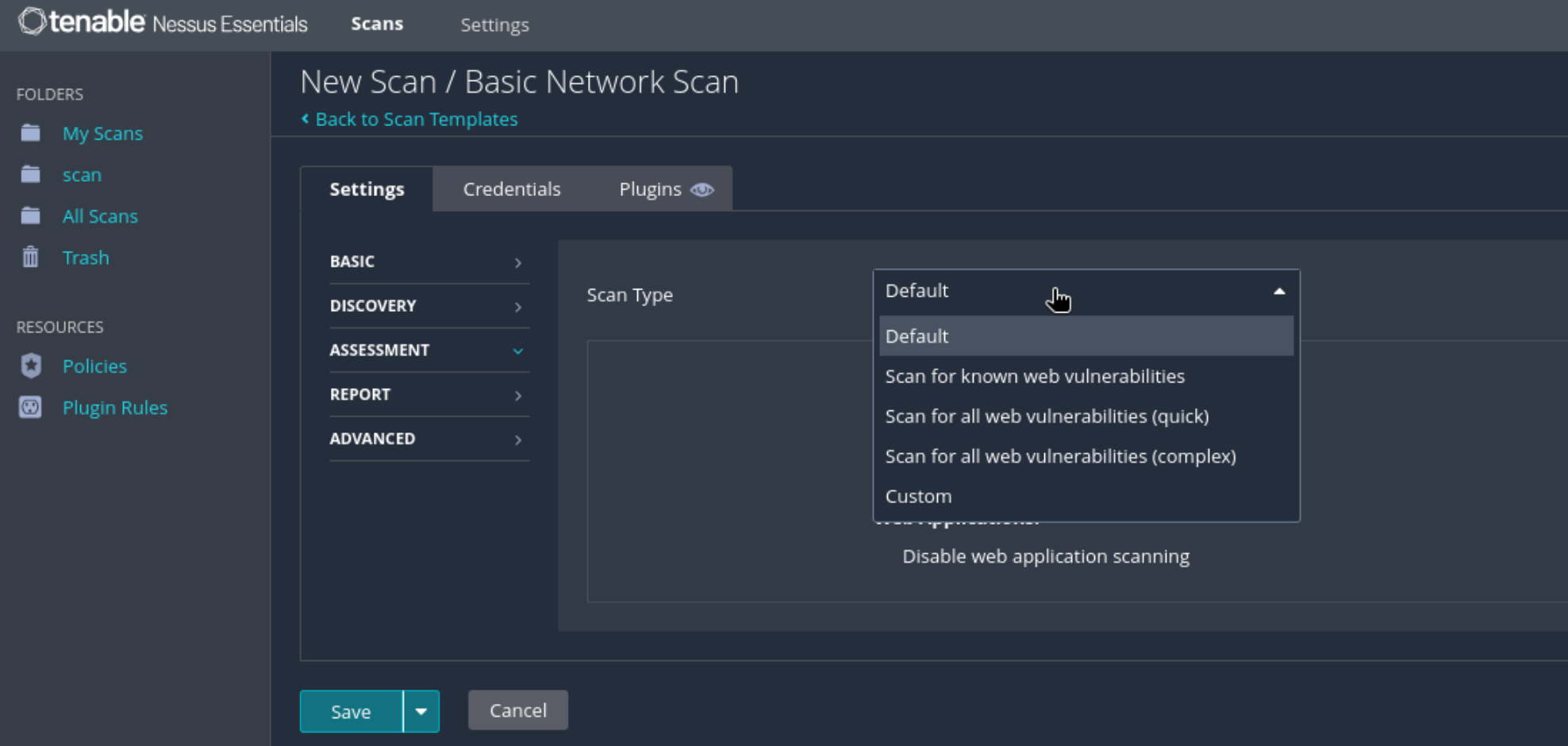
Task: Click back arrow beside Scan Templates
Action: point(305,118)
